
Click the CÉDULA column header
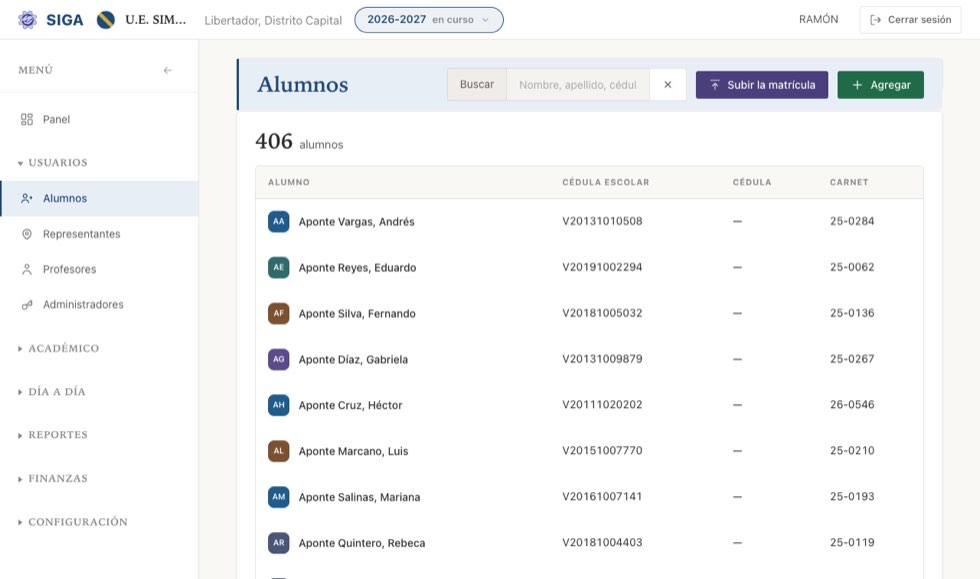752,183
